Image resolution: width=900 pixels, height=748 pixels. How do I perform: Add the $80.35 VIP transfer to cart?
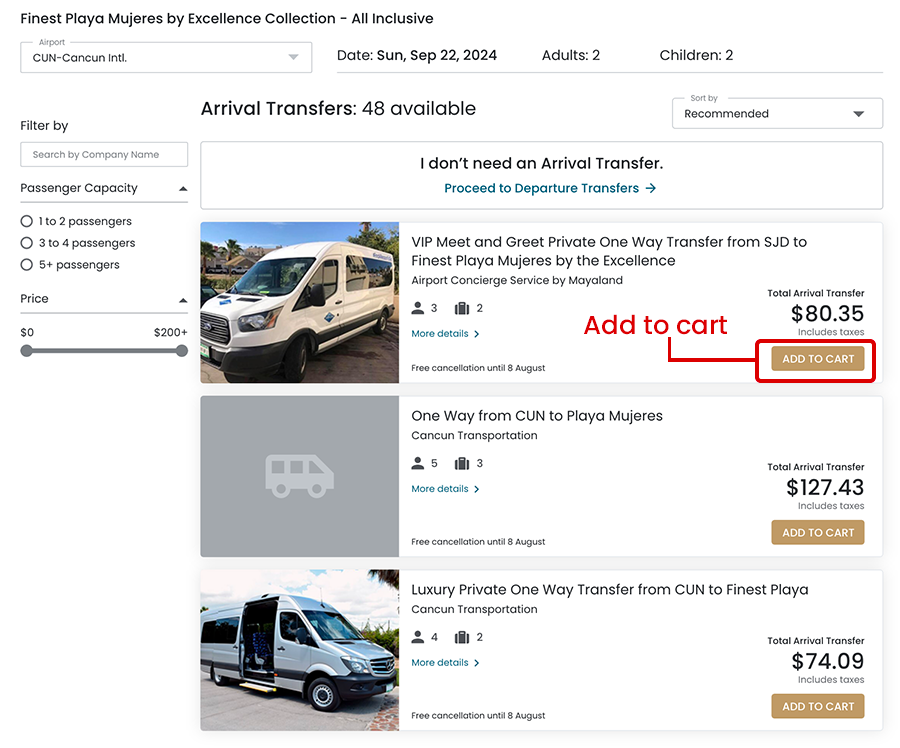click(817, 359)
